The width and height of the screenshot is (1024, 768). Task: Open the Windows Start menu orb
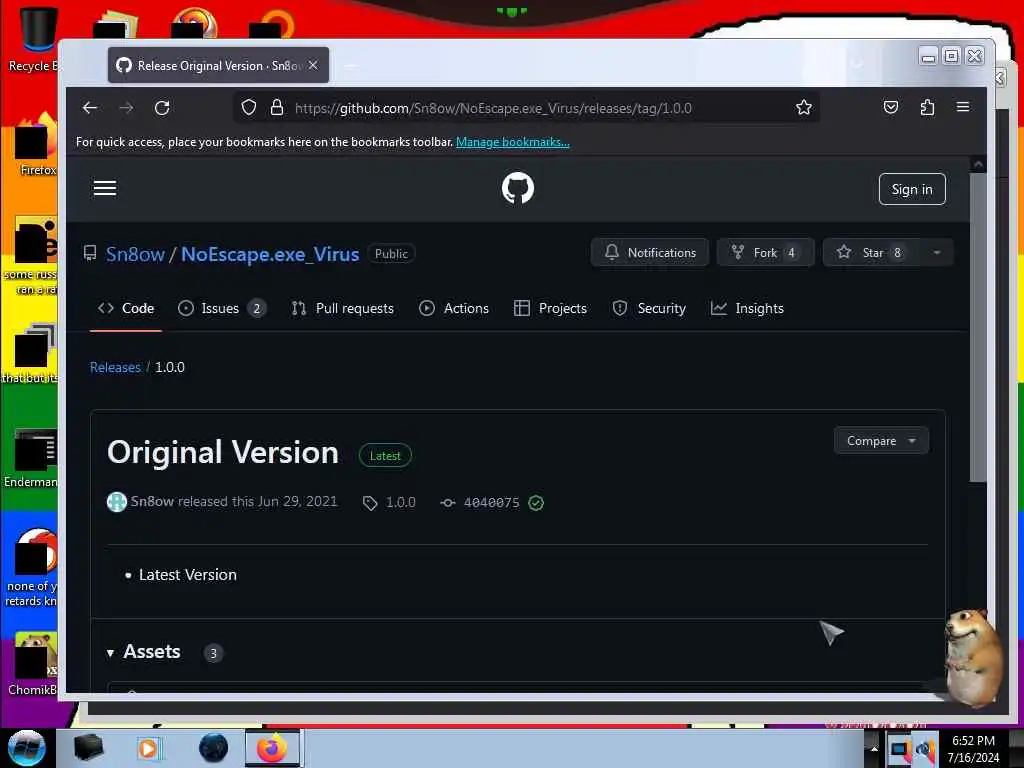(26, 748)
